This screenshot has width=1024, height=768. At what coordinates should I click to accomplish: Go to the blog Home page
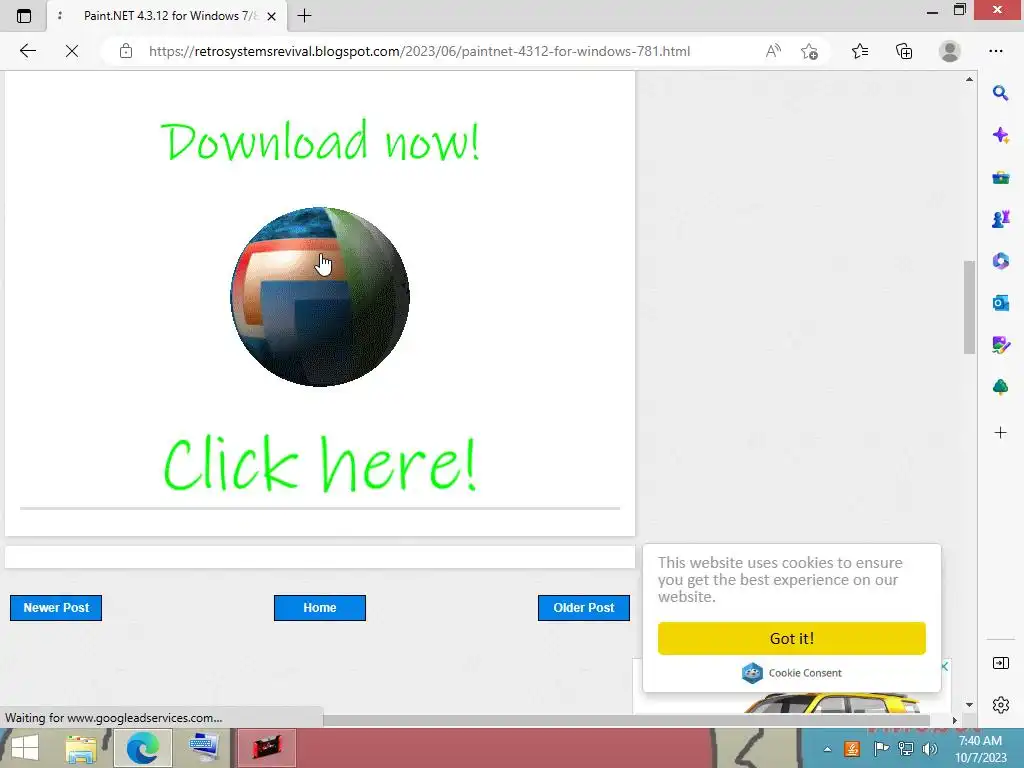point(320,608)
